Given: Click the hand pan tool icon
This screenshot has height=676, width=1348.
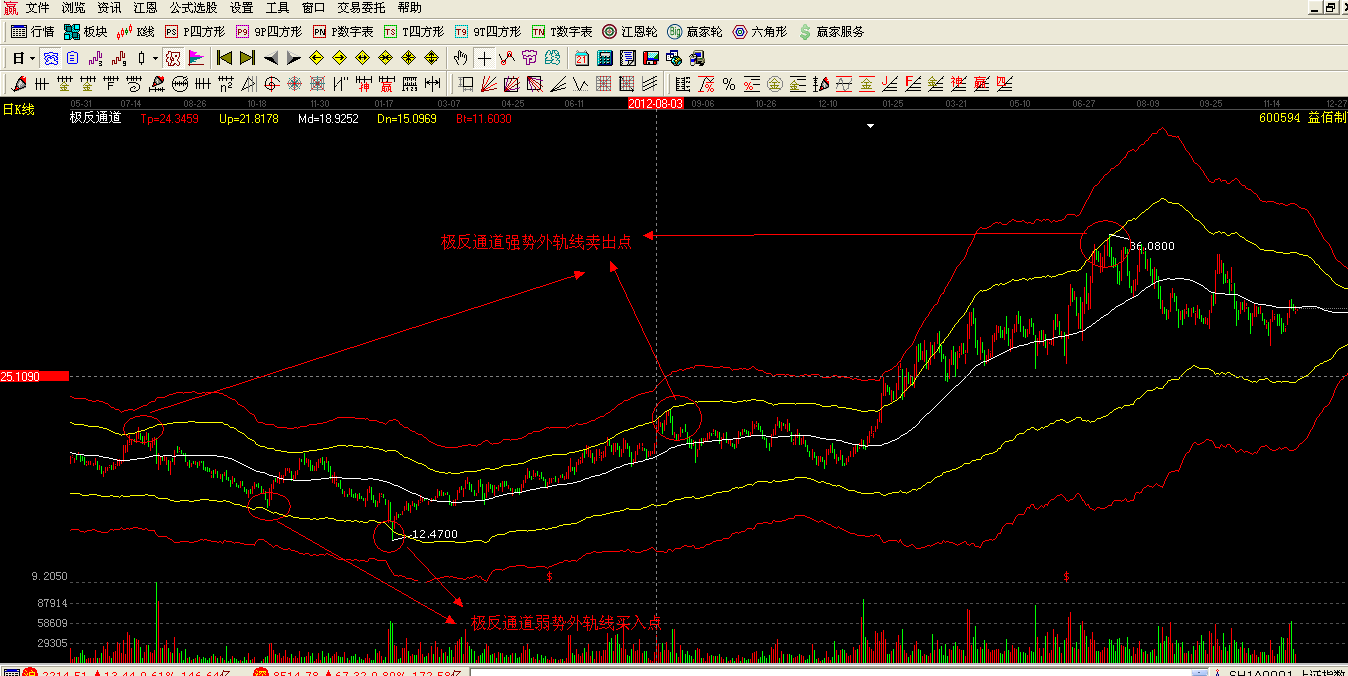Looking at the screenshot, I should click(x=460, y=58).
